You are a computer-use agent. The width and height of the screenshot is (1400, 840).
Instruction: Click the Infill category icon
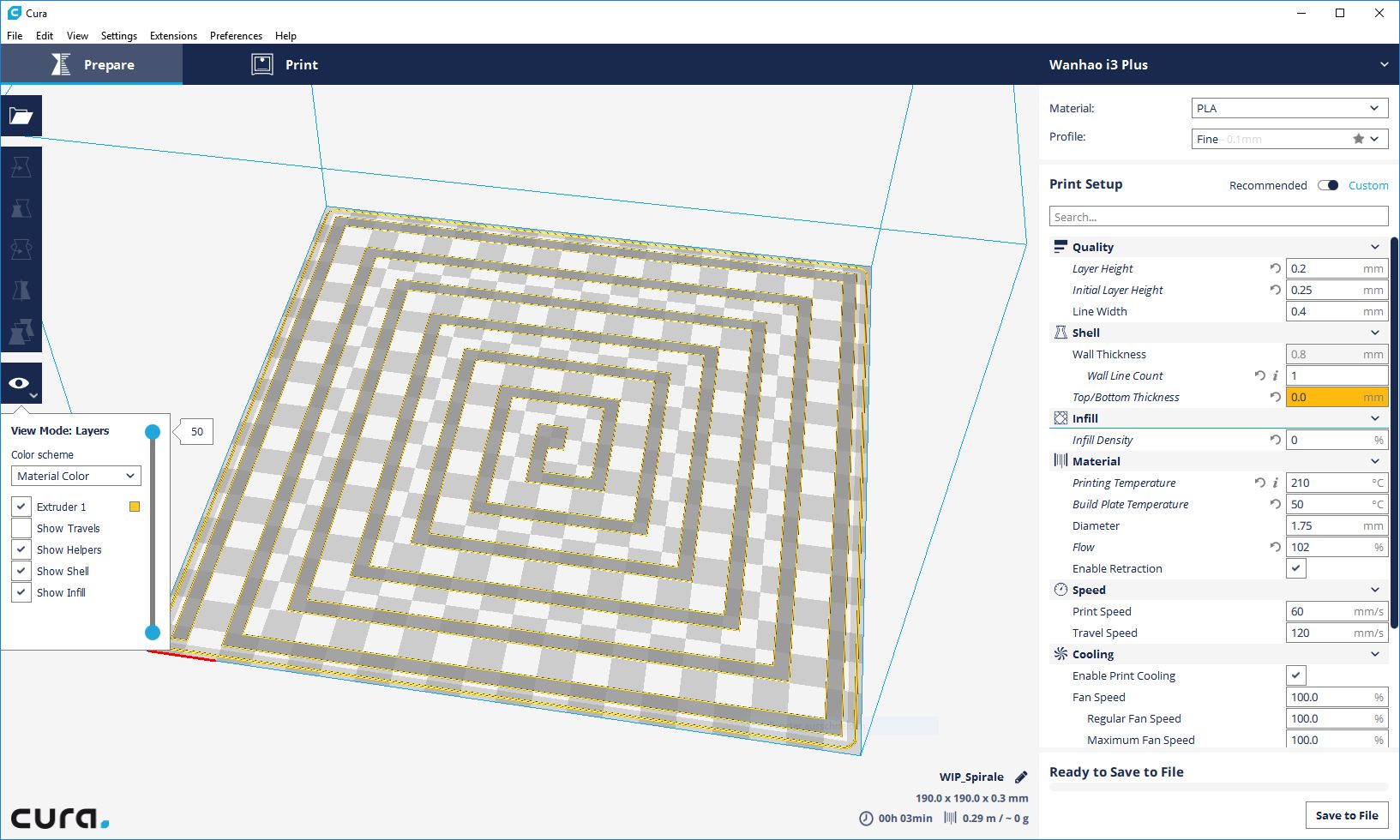click(1061, 418)
